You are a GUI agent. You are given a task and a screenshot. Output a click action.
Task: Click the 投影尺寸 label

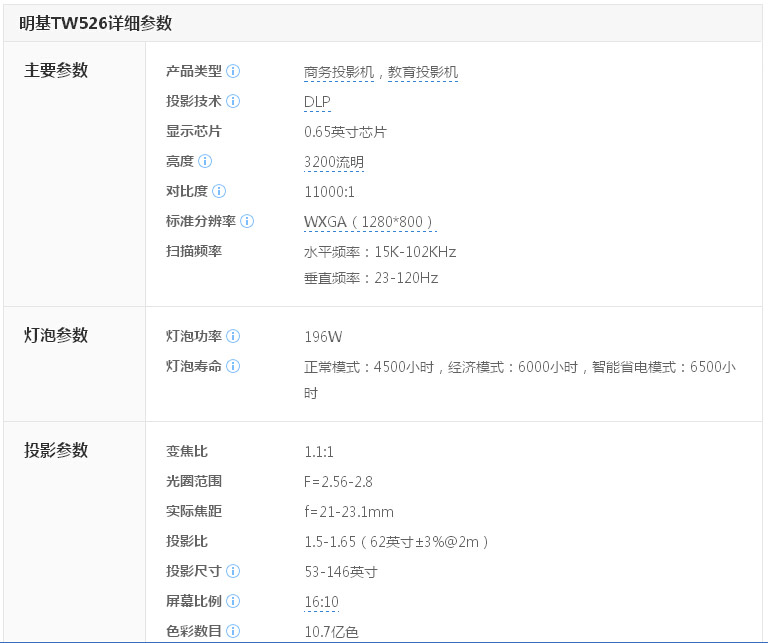(x=194, y=571)
